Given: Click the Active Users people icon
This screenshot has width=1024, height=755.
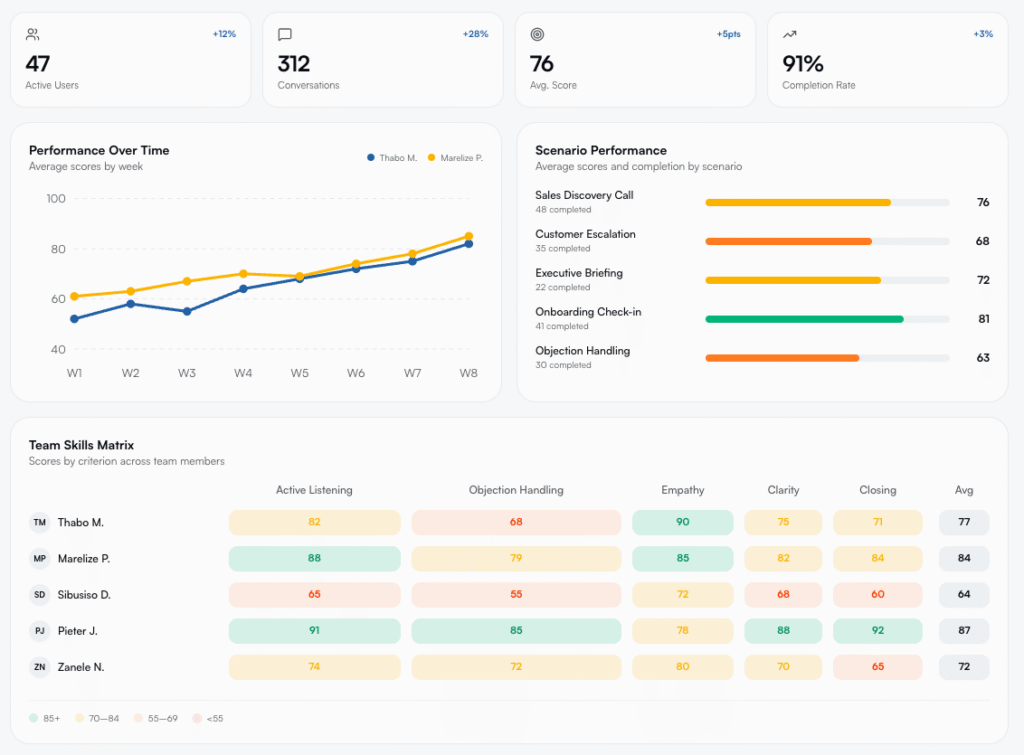Looking at the screenshot, I should 33,35.
